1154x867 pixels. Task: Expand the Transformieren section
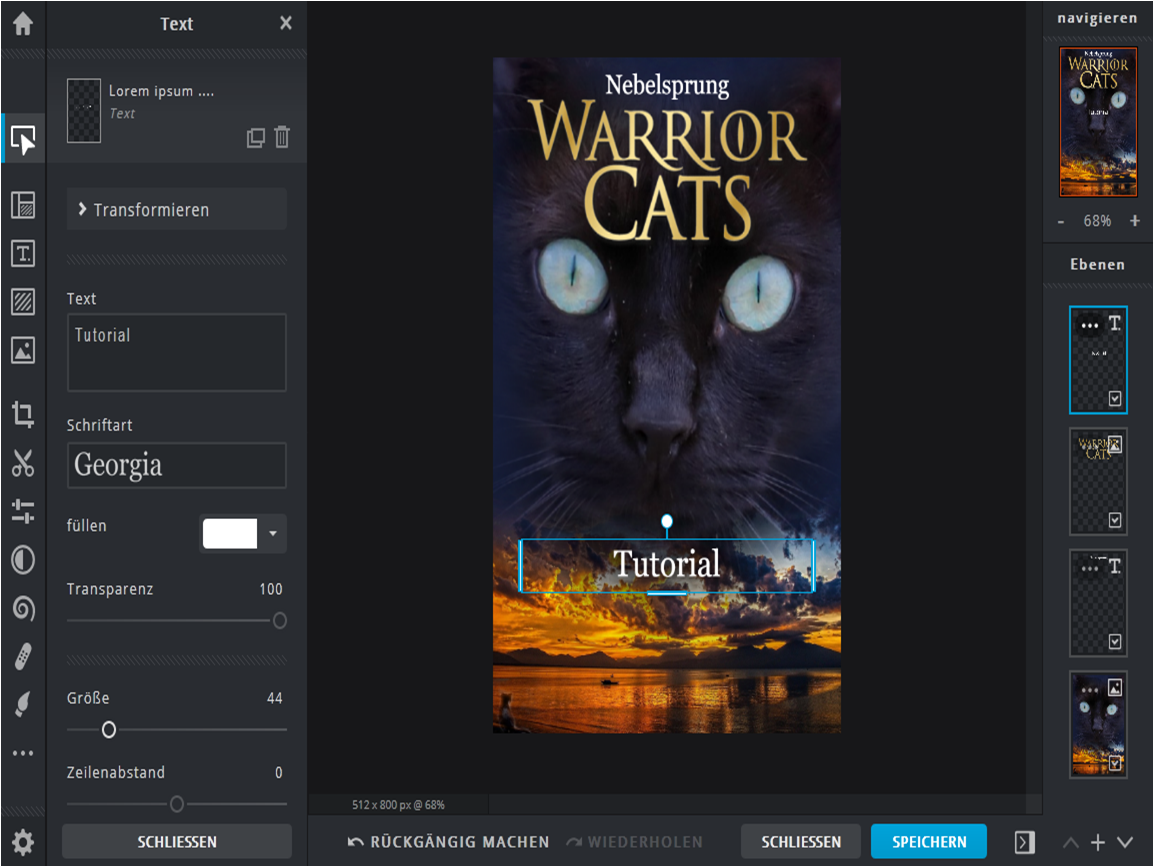tap(177, 210)
